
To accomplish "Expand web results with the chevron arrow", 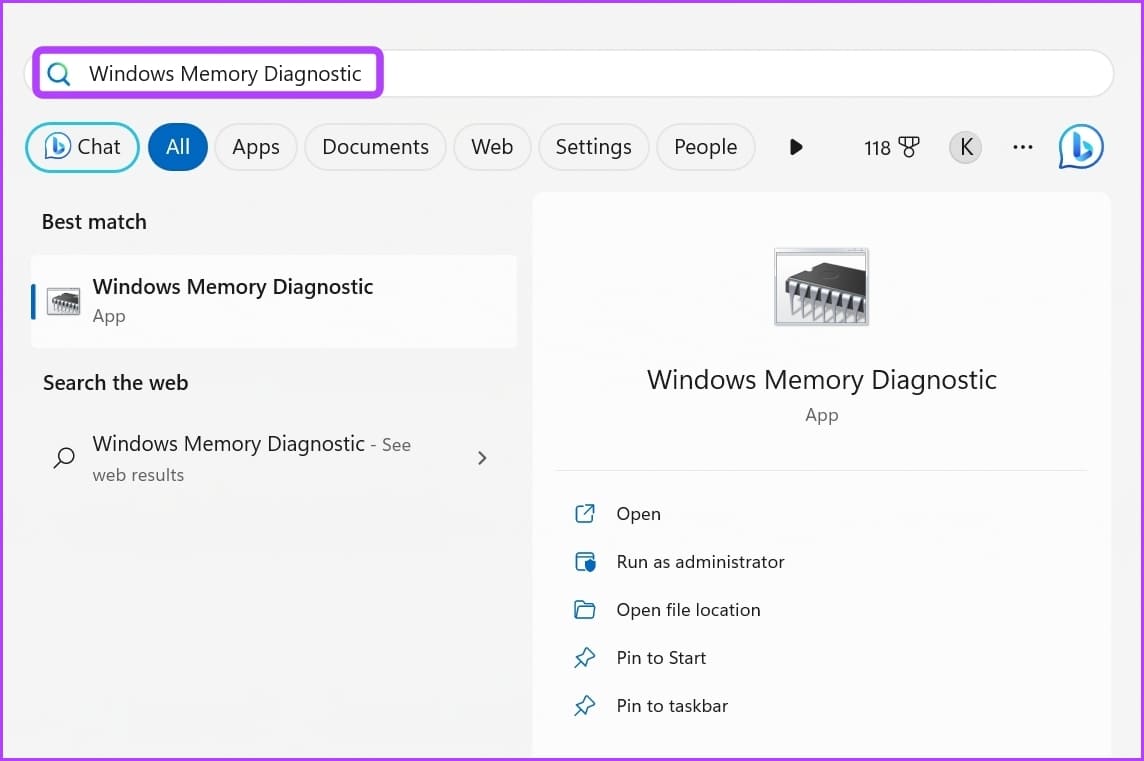I will click(x=482, y=458).
